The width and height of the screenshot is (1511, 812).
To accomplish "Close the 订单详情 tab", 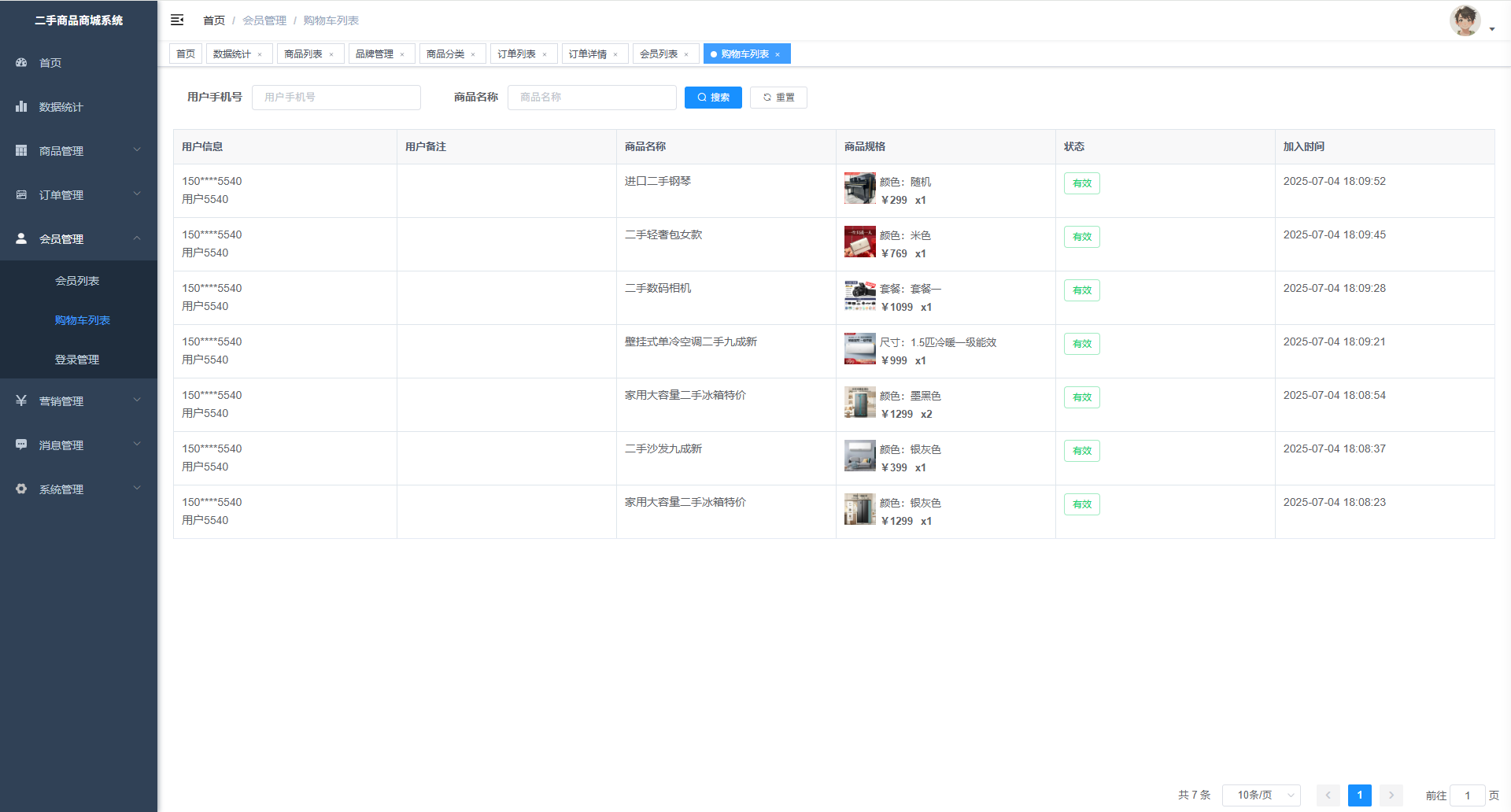I will pos(615,54).
